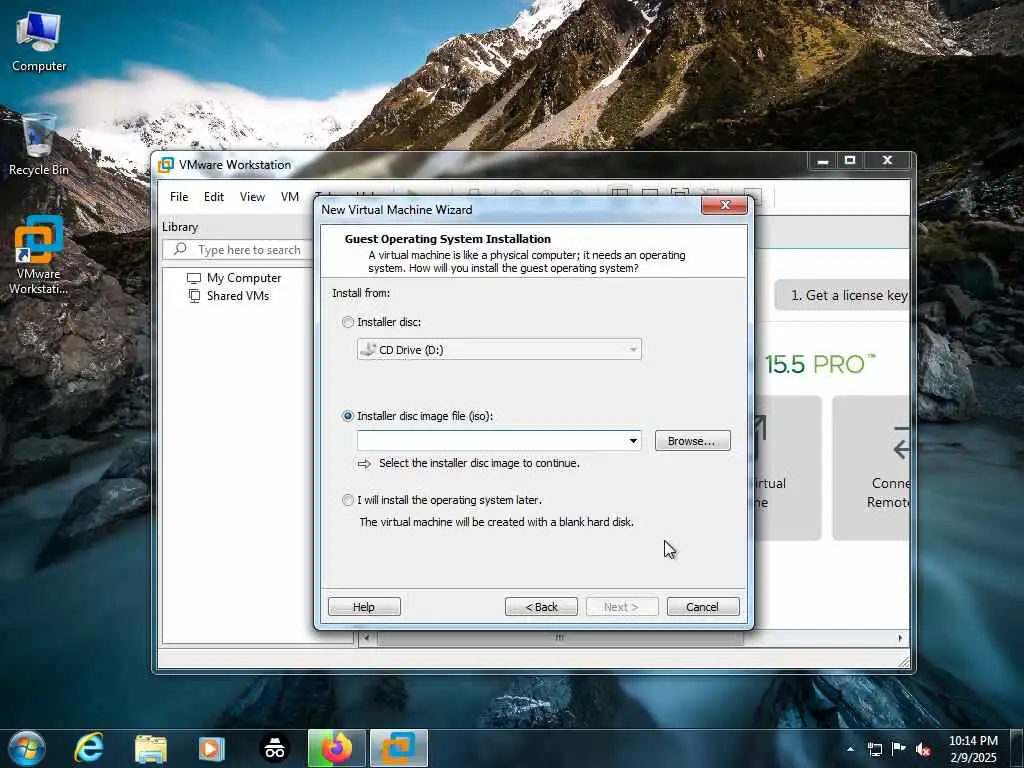Maximize the VMware Workstation window
This screenshot has height=768, width=1024.
[850, 161]
